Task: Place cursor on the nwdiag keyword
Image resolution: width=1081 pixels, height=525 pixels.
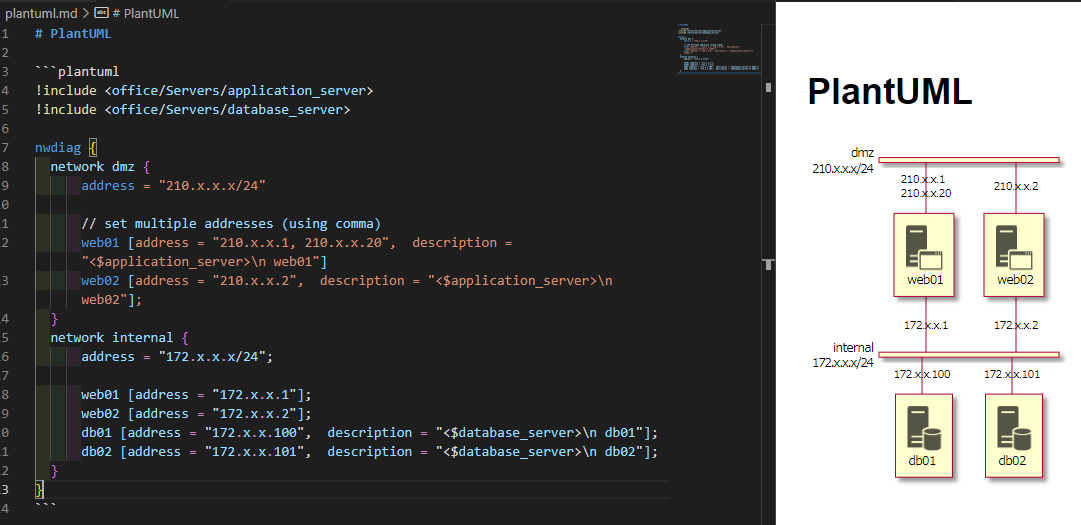Action: (x=58, y=148)
